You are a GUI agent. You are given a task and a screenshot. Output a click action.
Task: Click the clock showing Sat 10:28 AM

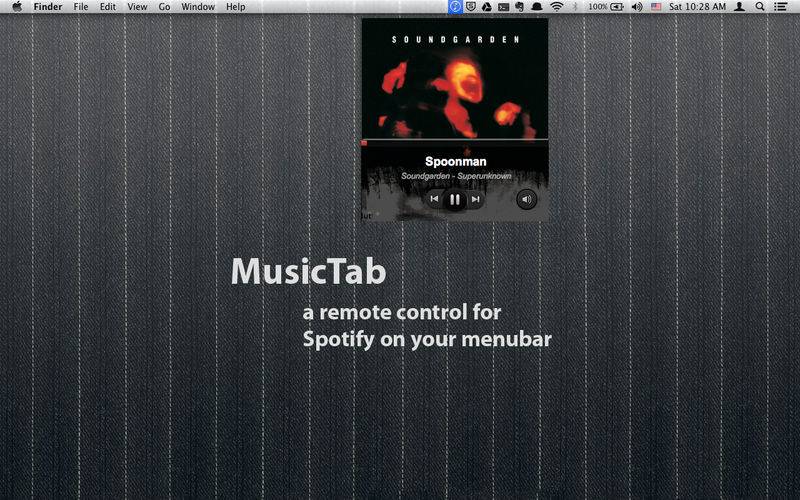[697, 7]
